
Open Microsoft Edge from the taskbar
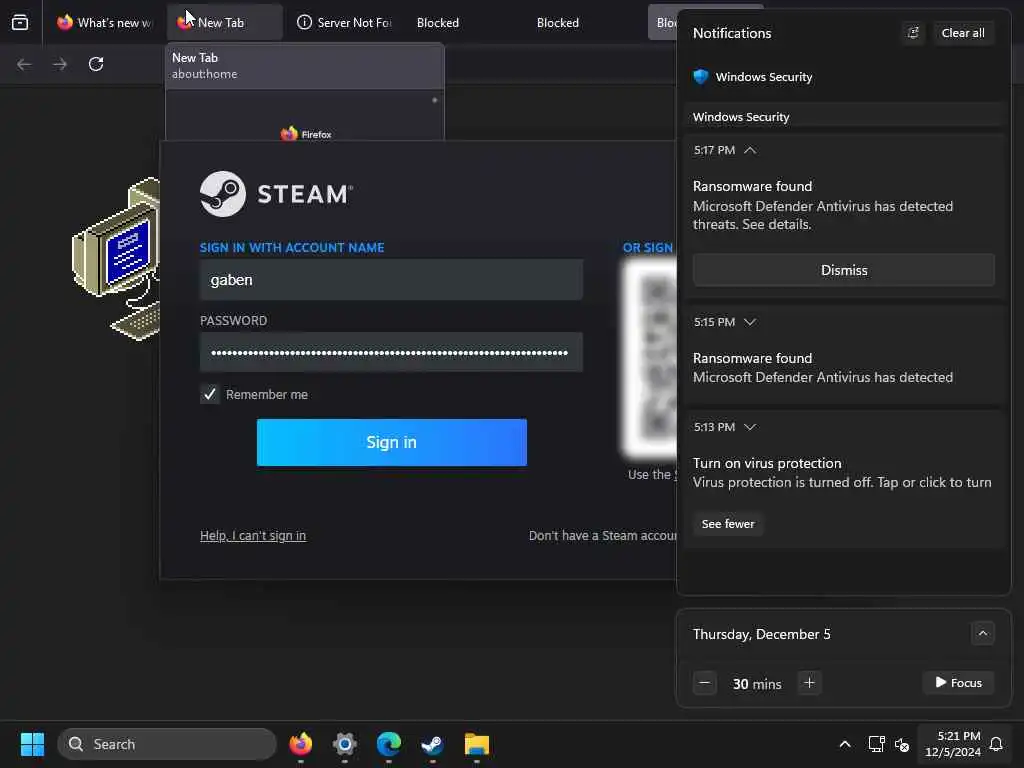point(389,744)
